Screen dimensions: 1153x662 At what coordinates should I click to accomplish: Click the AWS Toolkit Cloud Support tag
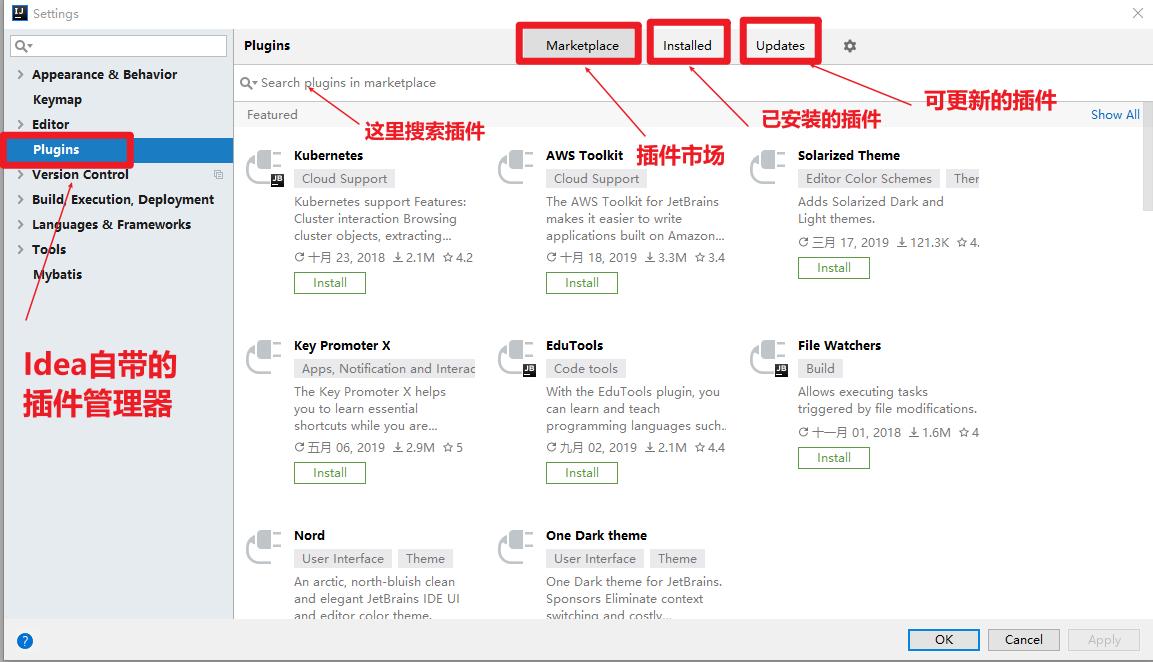pyautogui.click(x=596, y=179)
